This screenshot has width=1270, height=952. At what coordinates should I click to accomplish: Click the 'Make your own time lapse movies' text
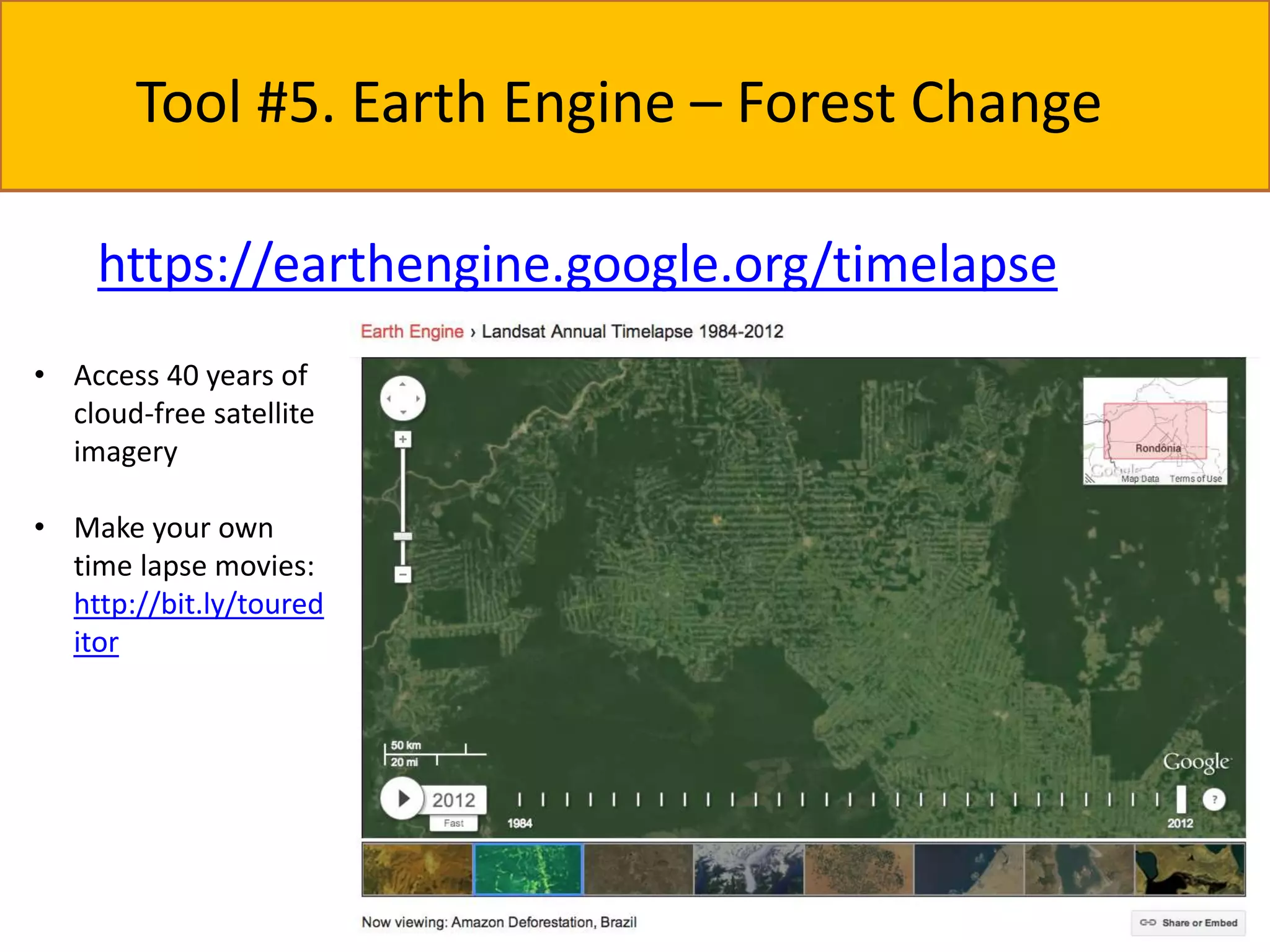click(x=194, y=547)
